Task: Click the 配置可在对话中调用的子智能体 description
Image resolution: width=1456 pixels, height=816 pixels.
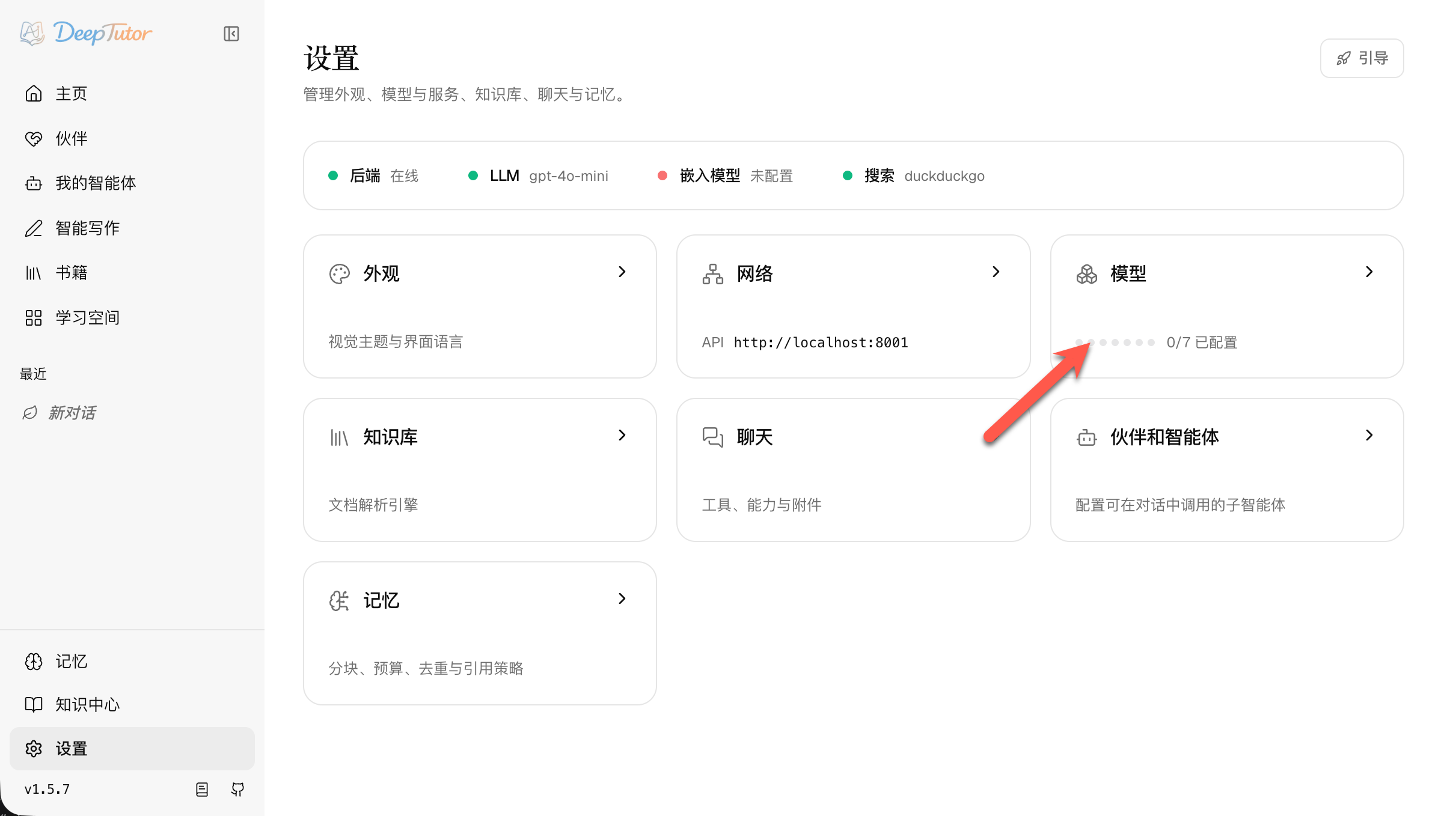Action: 1180,505
